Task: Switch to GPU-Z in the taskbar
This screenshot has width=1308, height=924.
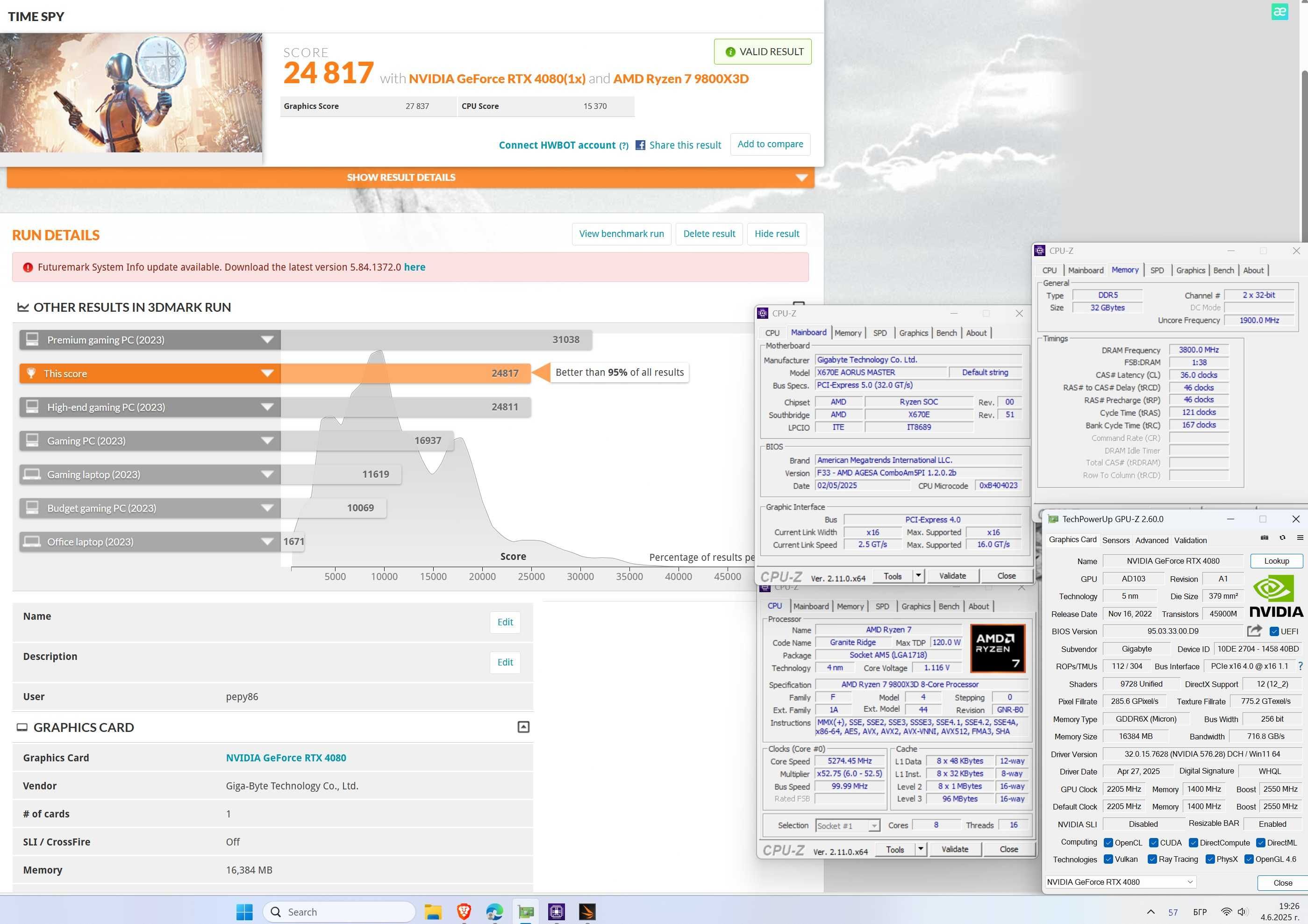Action: [x=525, y=912]
